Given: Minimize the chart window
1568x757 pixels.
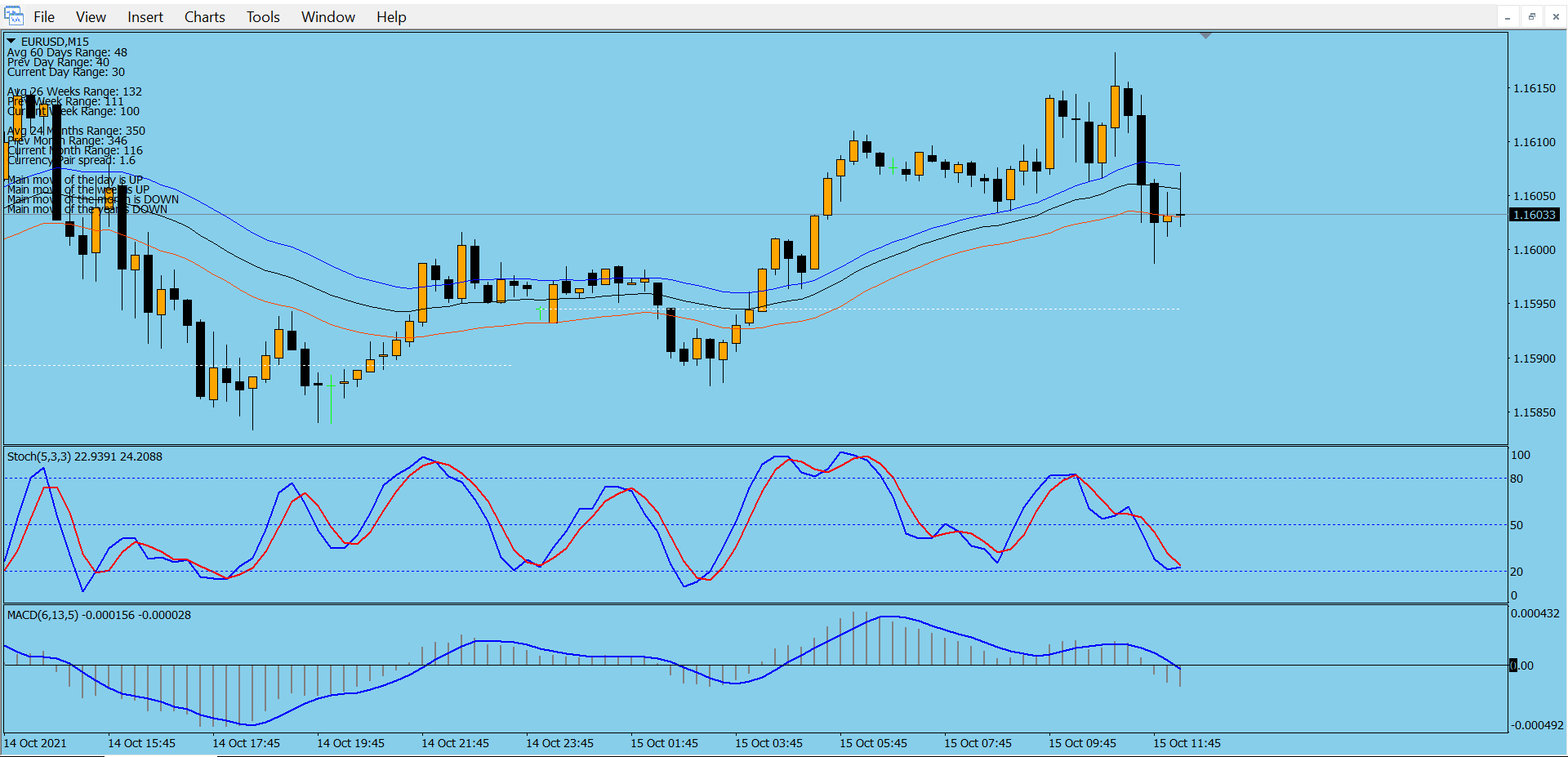Looking at the screenshot, I should tap(1508, 17).
